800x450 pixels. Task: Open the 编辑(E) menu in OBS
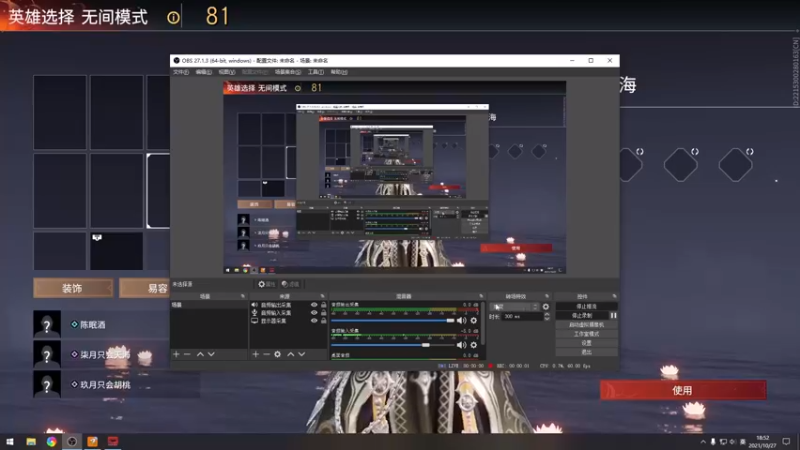[x=204, y=72]
